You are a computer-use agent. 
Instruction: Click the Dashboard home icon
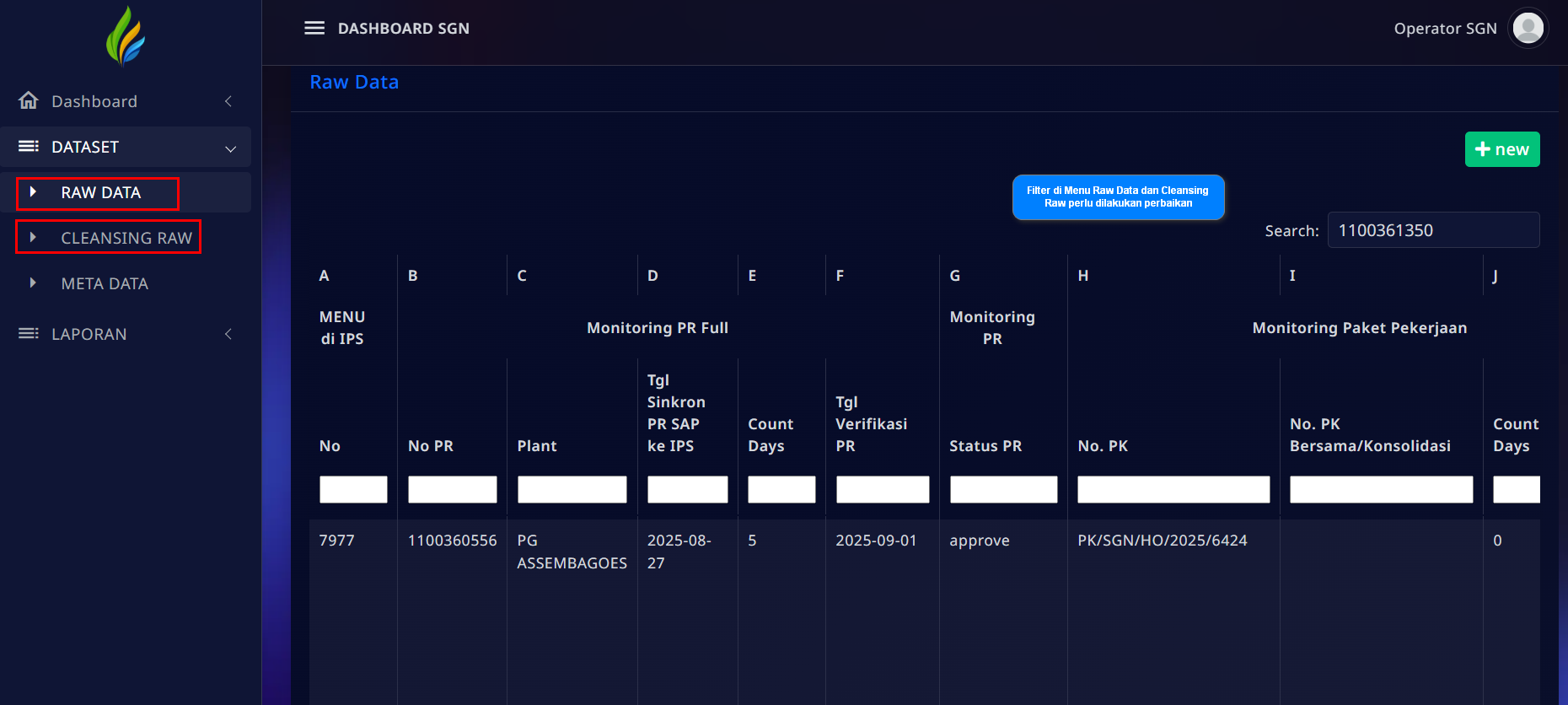(x=29, y=101)
